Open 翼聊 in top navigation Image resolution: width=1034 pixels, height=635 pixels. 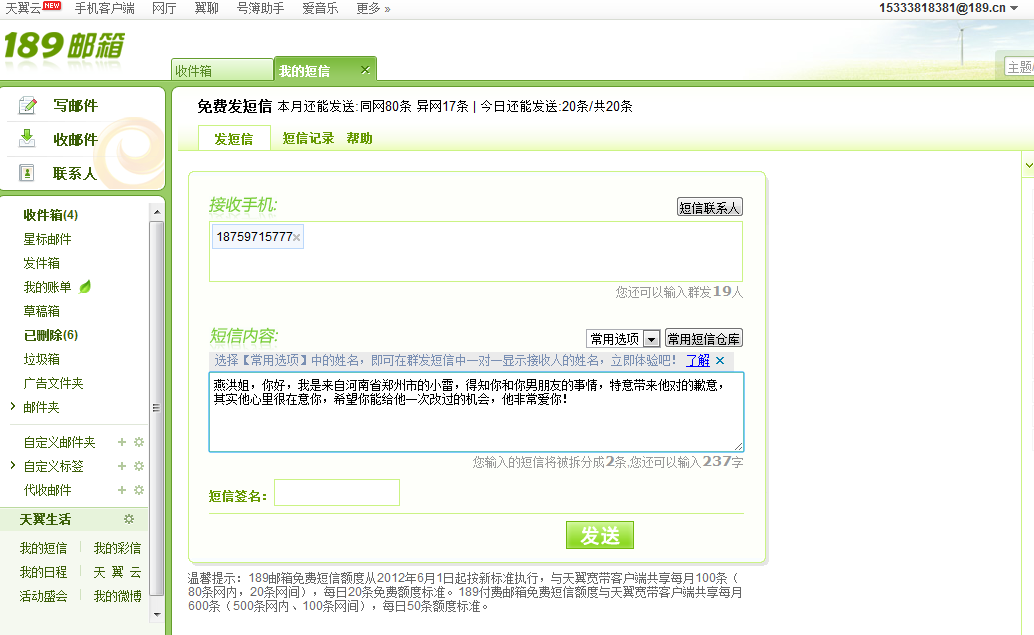[x=206, y=9]
